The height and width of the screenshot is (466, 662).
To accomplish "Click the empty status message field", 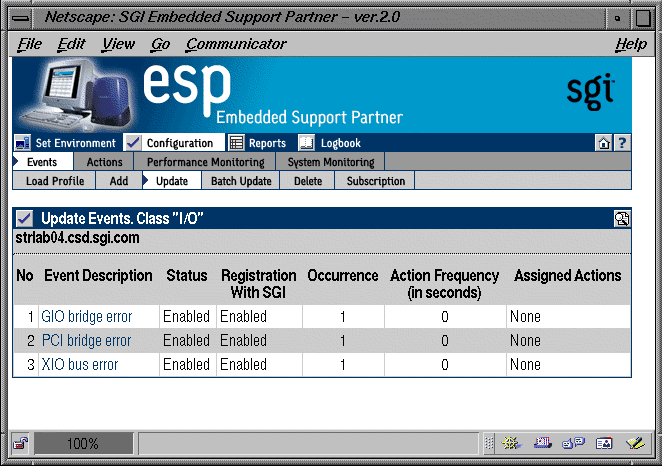I will [x=309, y=443].
